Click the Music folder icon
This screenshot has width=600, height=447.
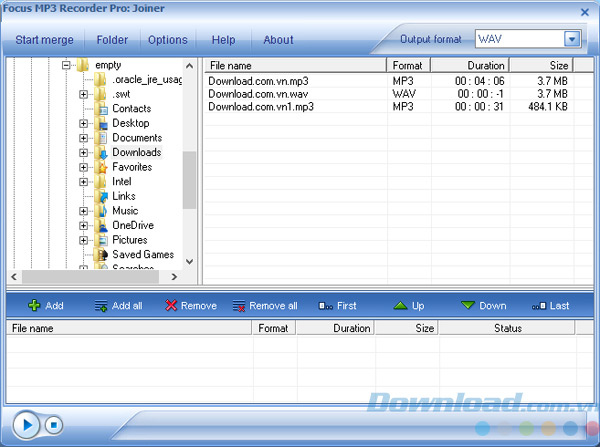101,210
